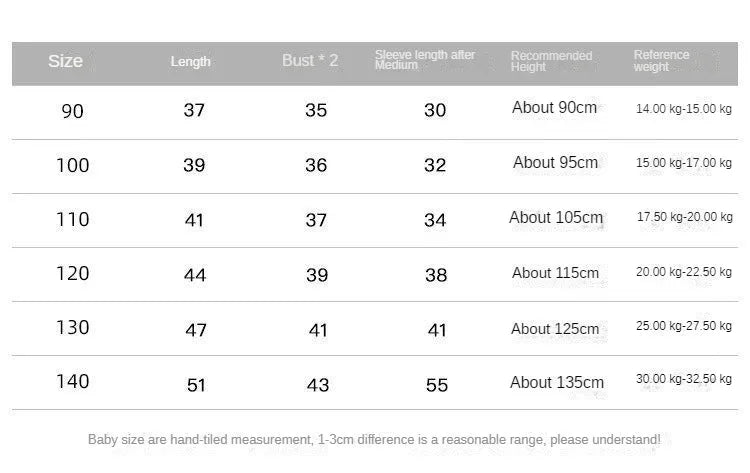750x473 pixels.
Task: Click the Recommended Height header
Action: pos(551,61)
